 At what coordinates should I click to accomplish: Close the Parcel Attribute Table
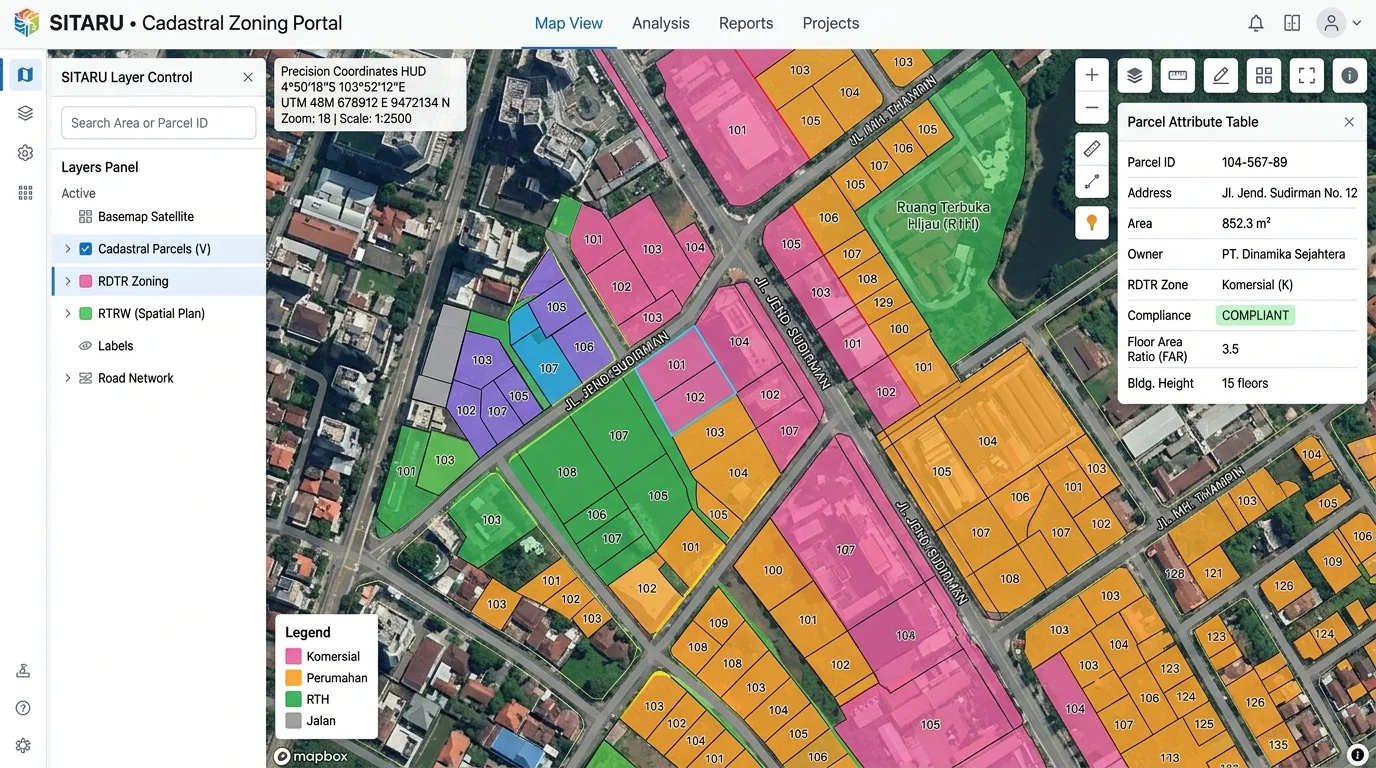(x=1349, y=122)
